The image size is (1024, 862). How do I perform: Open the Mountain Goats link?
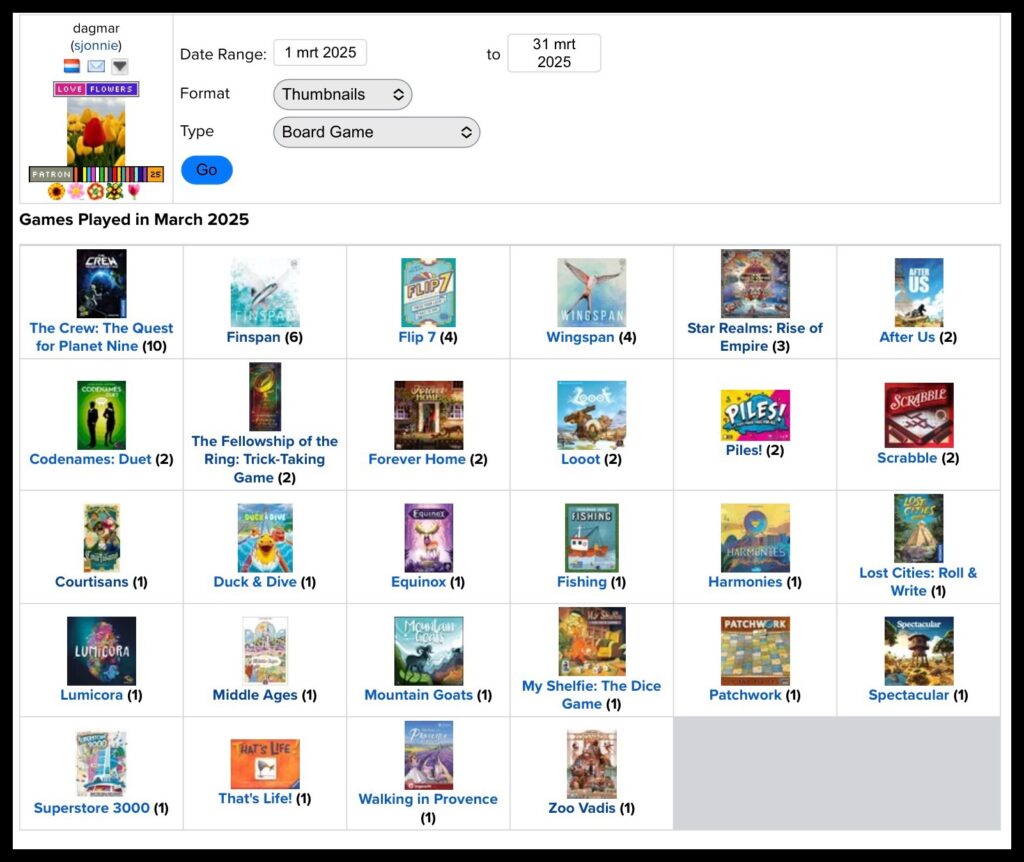point(418,695)
